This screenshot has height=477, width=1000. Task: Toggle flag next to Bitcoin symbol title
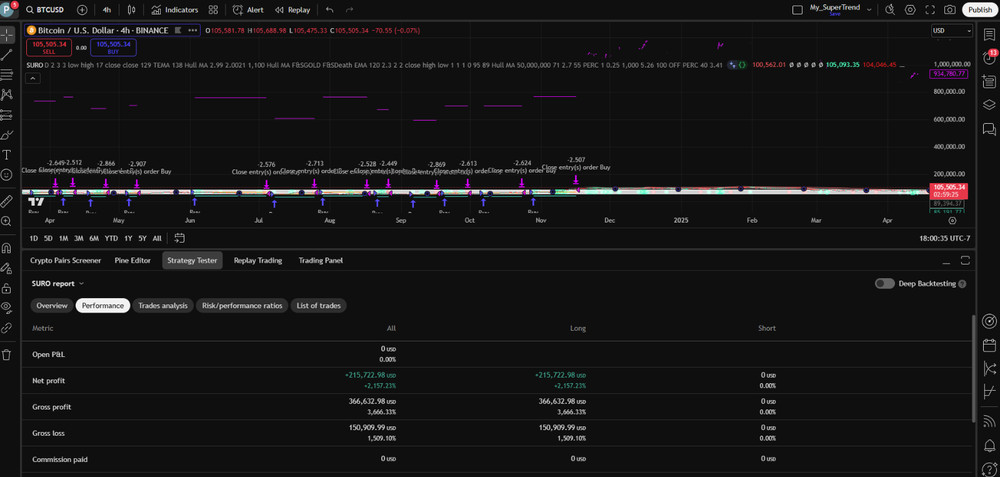pyautogui.click(x=178, y=30)
